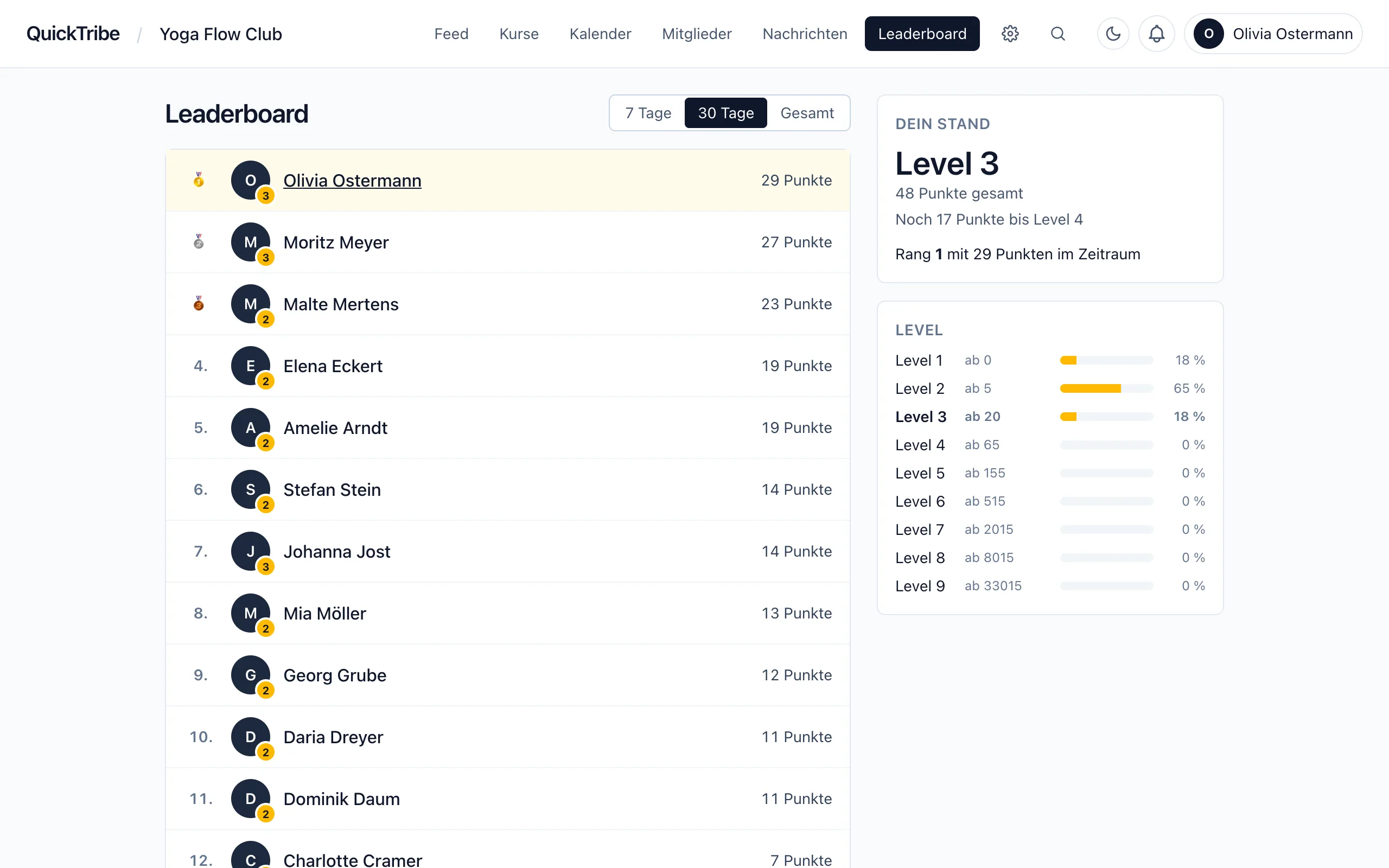The width and height of the screenshot is (1389, 868).
Task: Click '13 Punkte' for Mia Möller
Action: point(796,614)
